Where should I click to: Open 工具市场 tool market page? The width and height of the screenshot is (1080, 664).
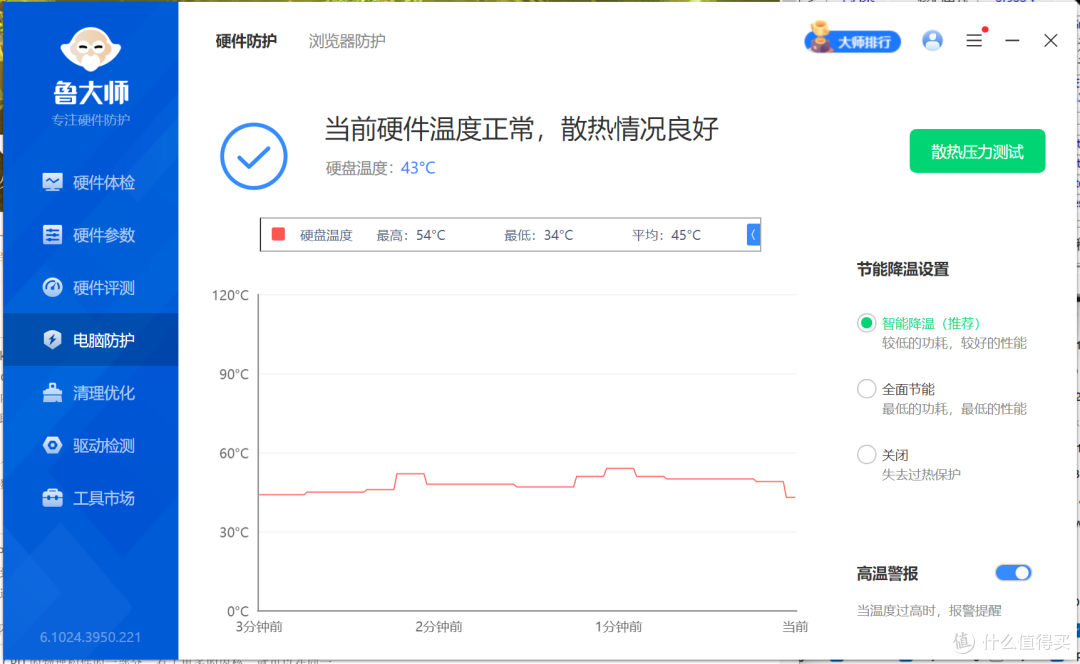90,498
